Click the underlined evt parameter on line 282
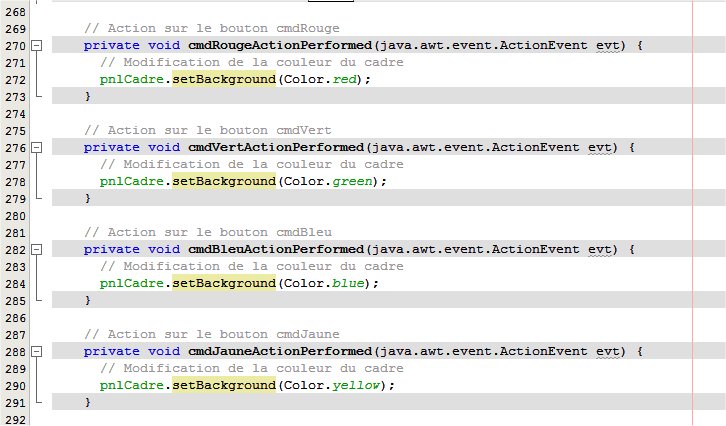 (x=600, y=250)
